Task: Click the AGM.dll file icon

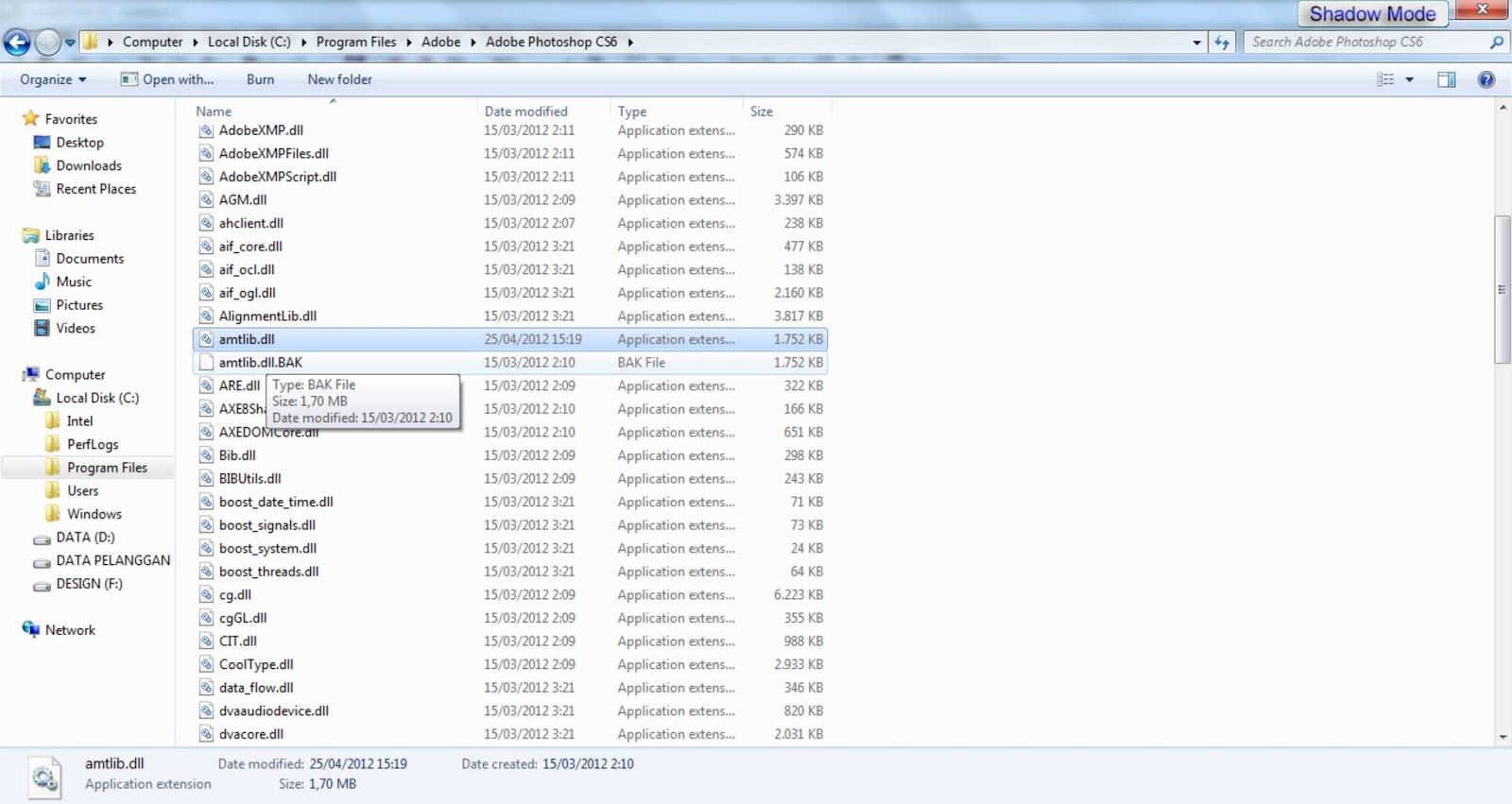Action: tap(206, 200)
